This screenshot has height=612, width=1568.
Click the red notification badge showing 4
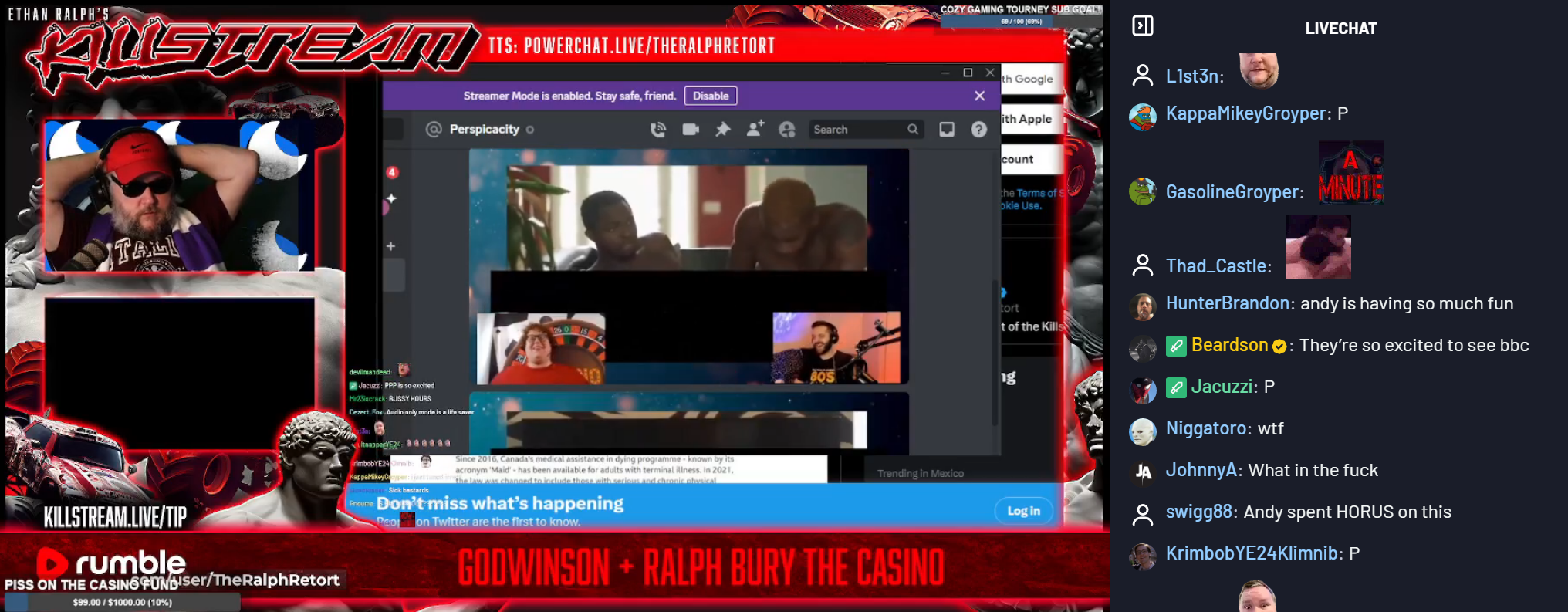coord(392,172)
